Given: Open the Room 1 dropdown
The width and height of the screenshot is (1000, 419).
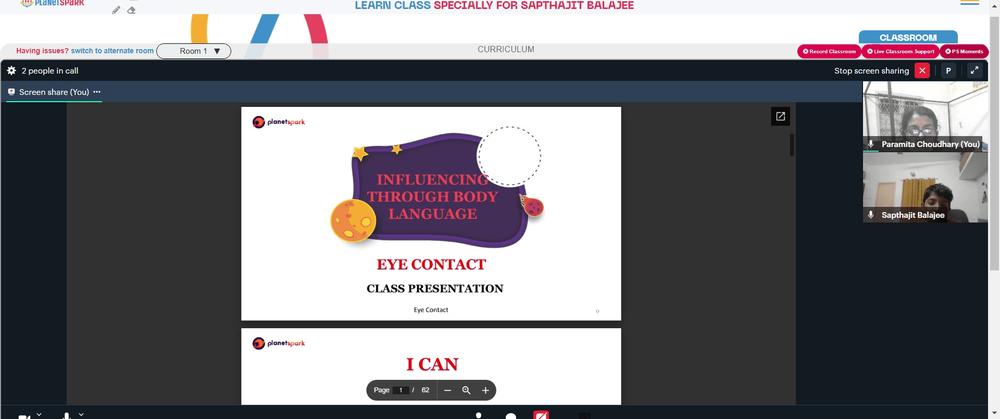Looking at the screenshot, I should tap(194, 51).
